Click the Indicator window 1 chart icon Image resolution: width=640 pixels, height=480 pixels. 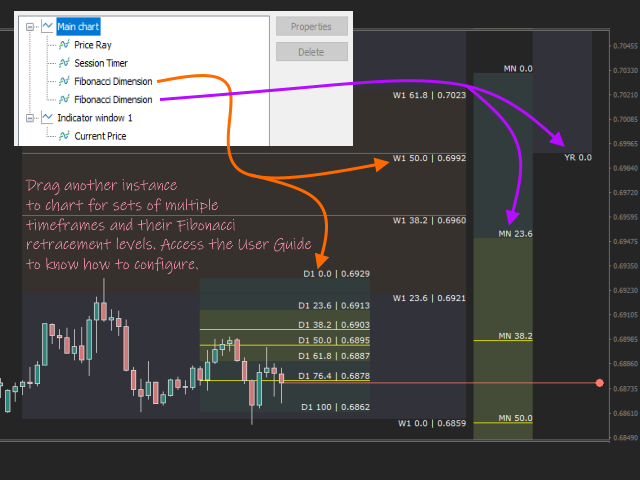pyautogui.click(x=48, y=118)
